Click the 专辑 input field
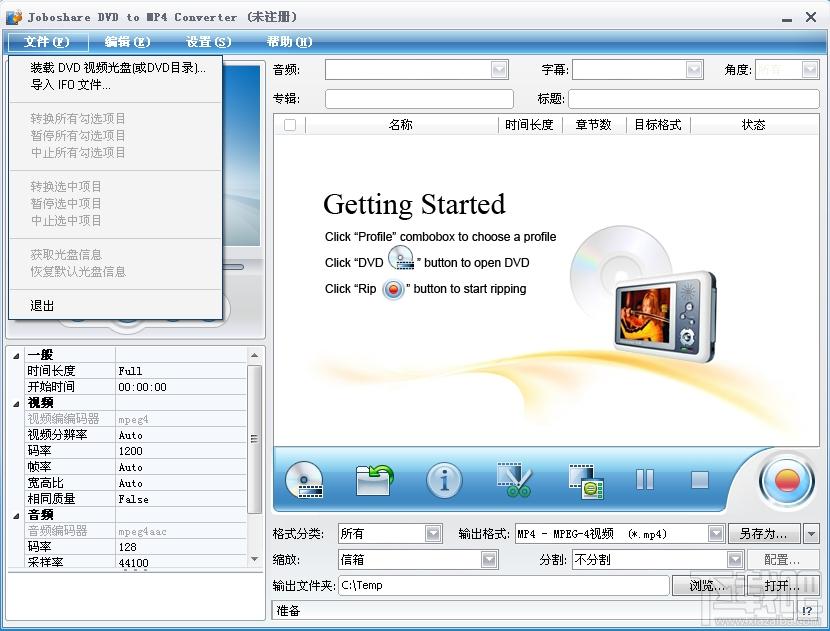830x631 pixels. [x=419, y=98]
